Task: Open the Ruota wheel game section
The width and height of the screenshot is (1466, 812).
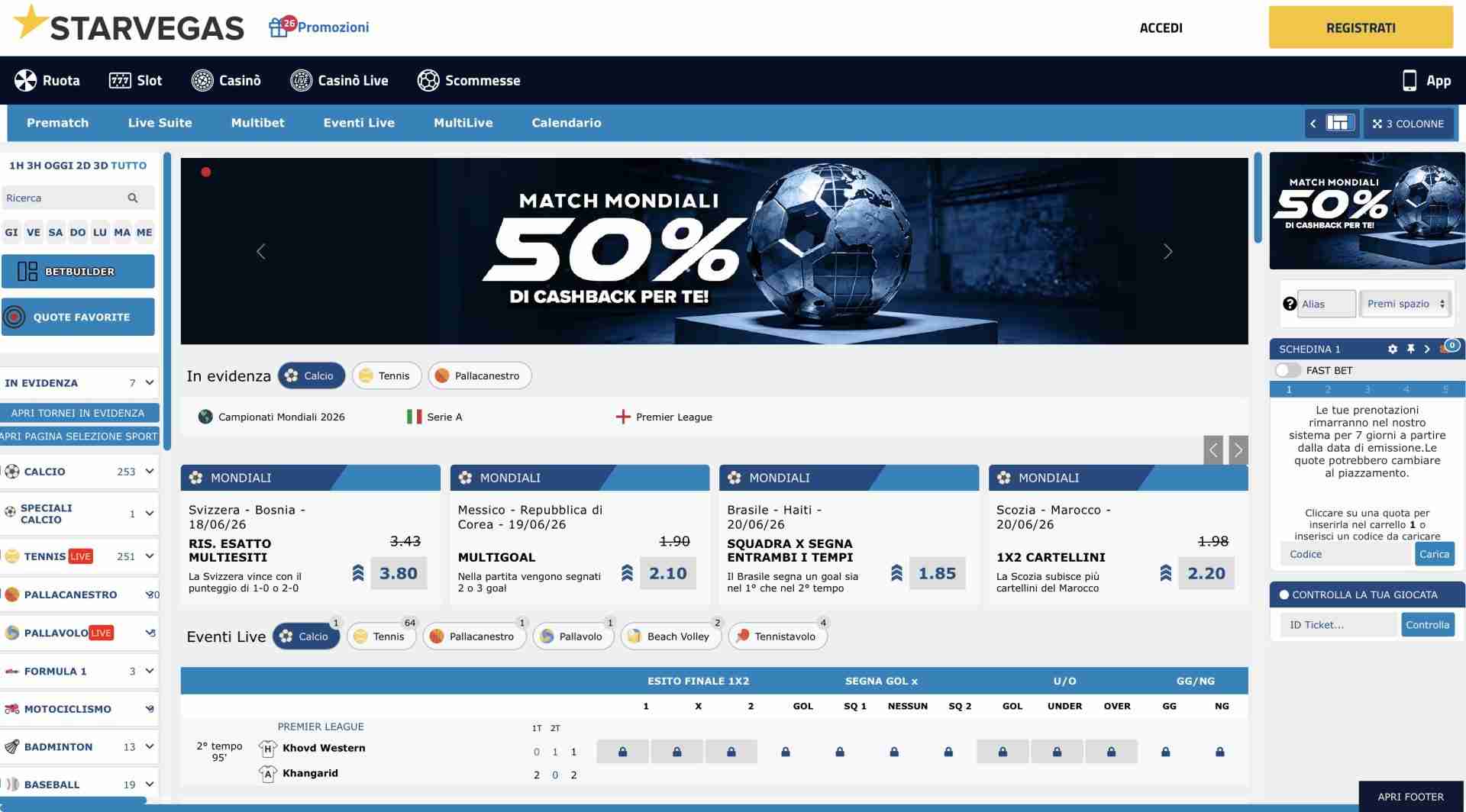Action: [47, 80]
